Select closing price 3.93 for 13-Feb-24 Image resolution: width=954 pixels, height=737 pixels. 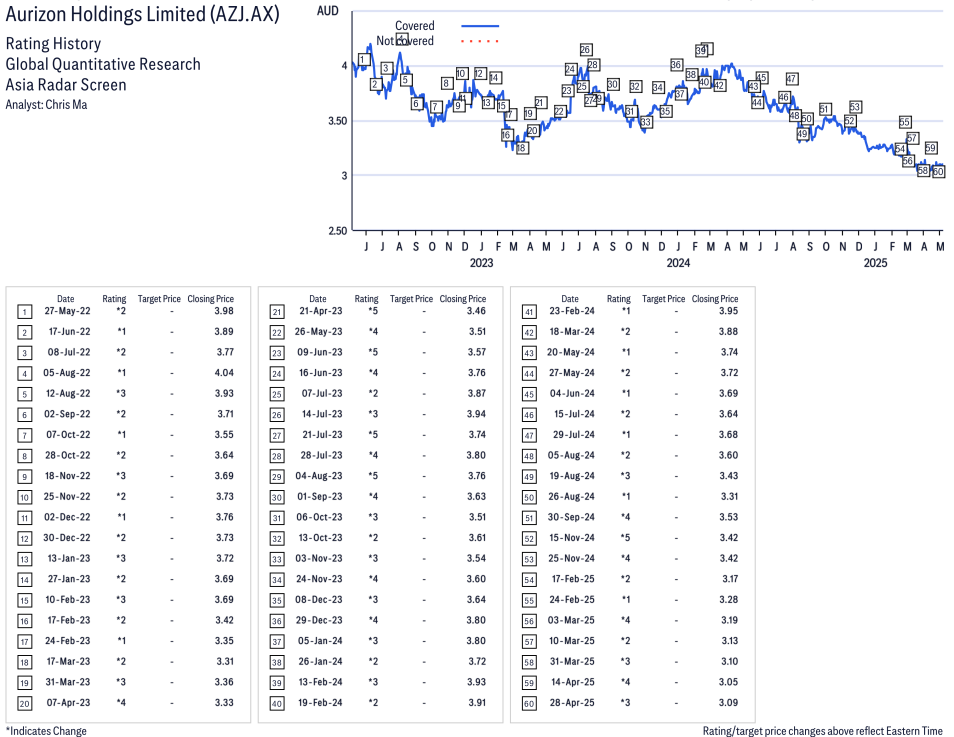coord(476,682)
